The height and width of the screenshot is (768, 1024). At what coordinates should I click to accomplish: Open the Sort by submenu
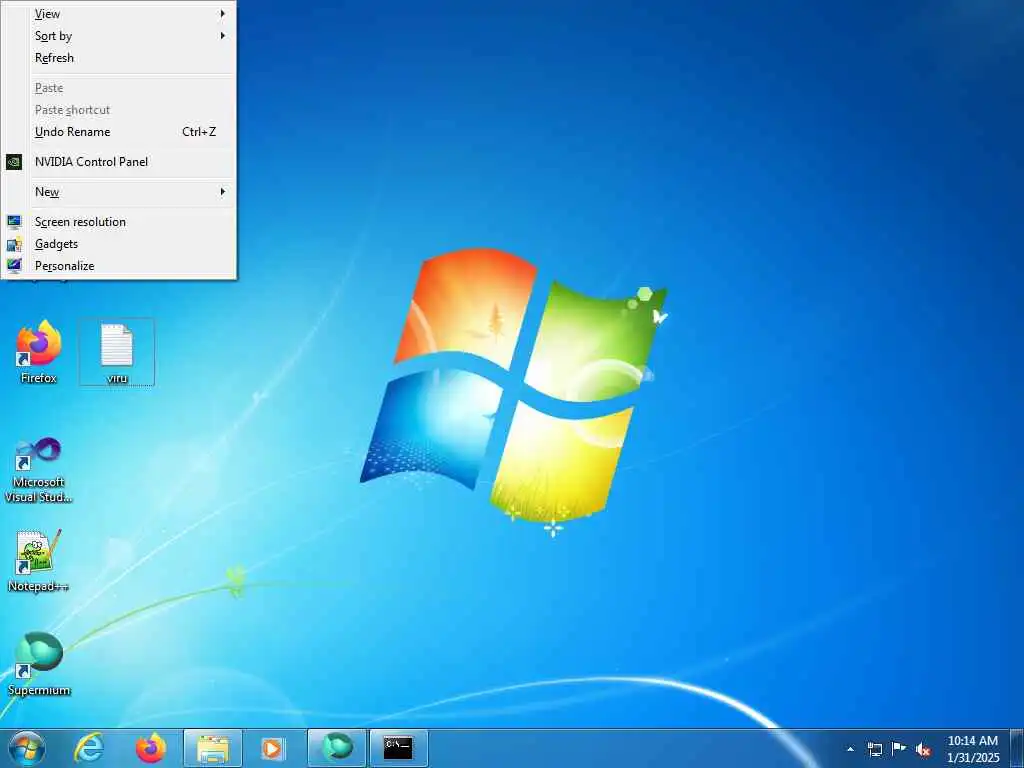118,36
